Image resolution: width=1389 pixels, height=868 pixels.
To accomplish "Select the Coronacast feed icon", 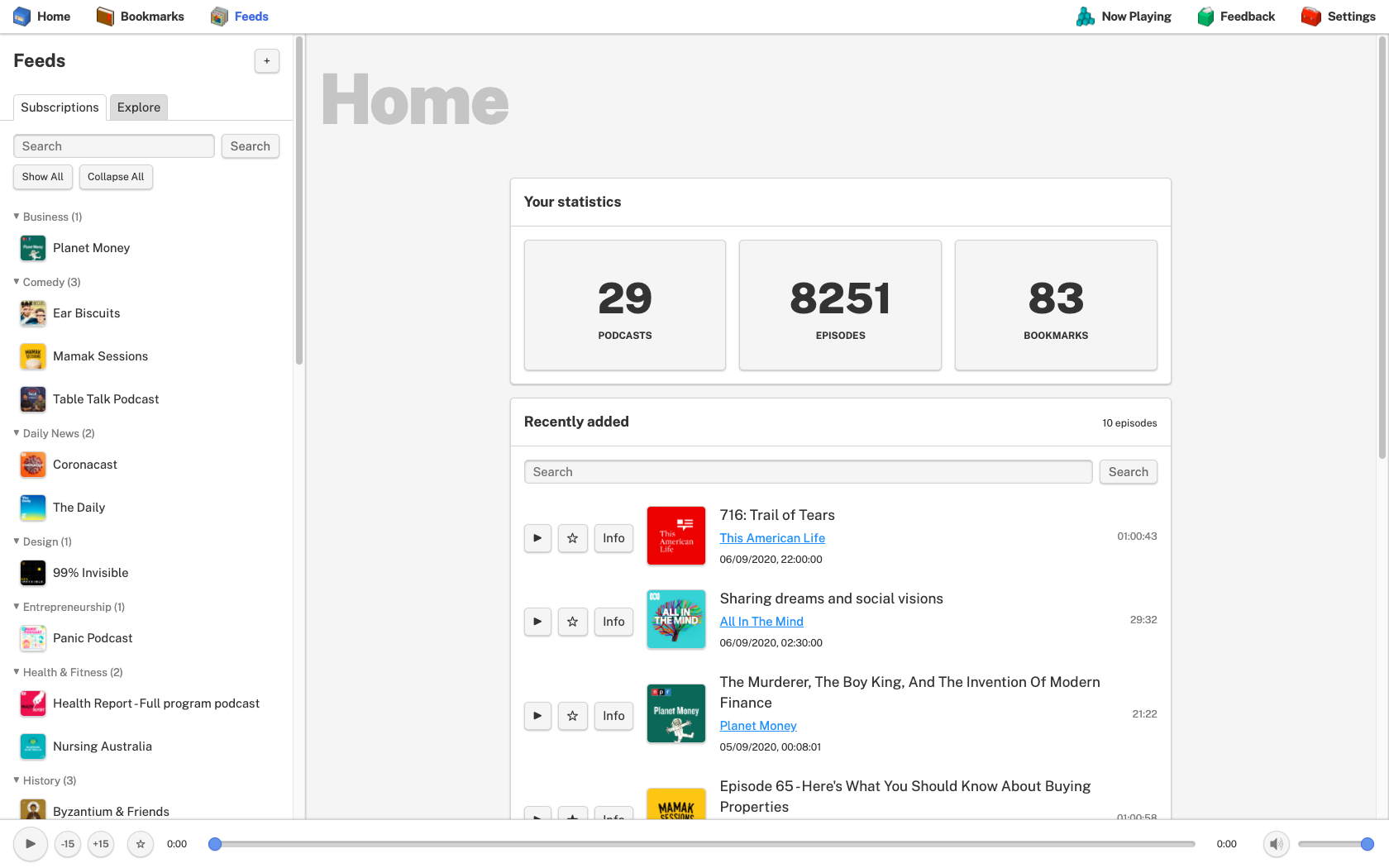I will (x=33, y=465).
